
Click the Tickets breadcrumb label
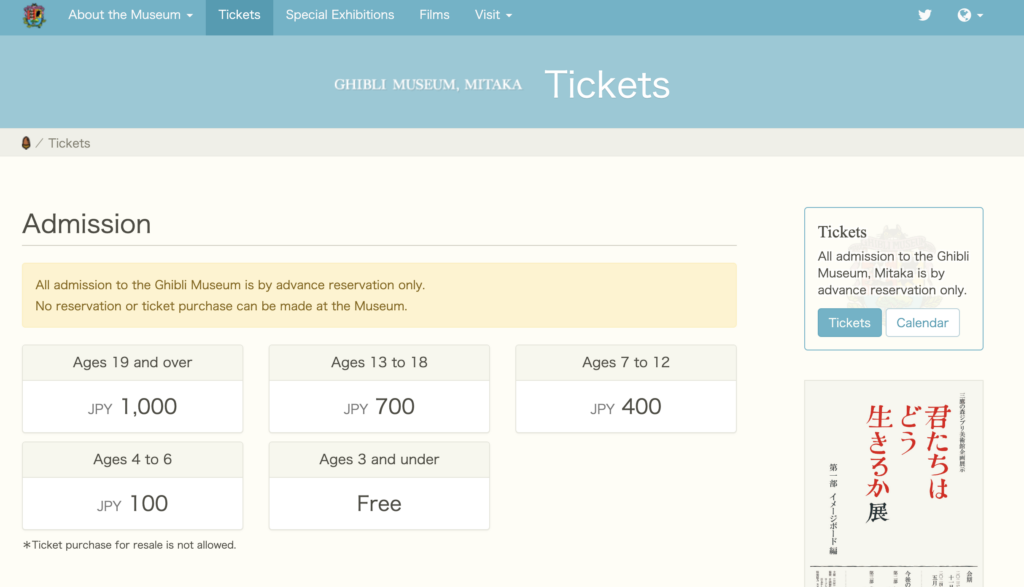(x=69, y=143)
